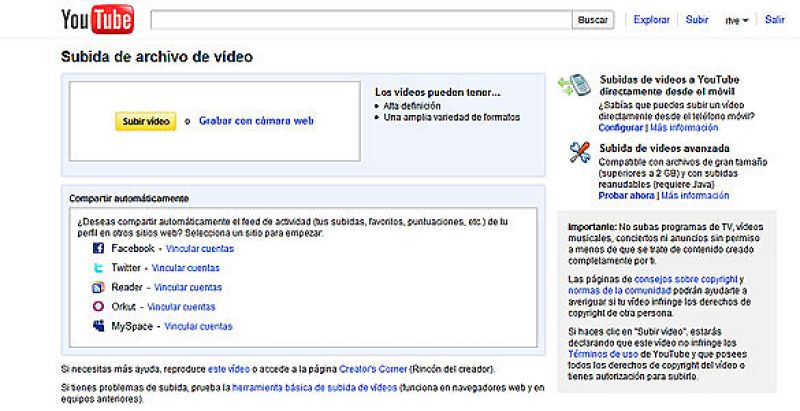Click the Twitter bird icon
Viewport: 800px width, 411px height.
(x=98, y=268)
